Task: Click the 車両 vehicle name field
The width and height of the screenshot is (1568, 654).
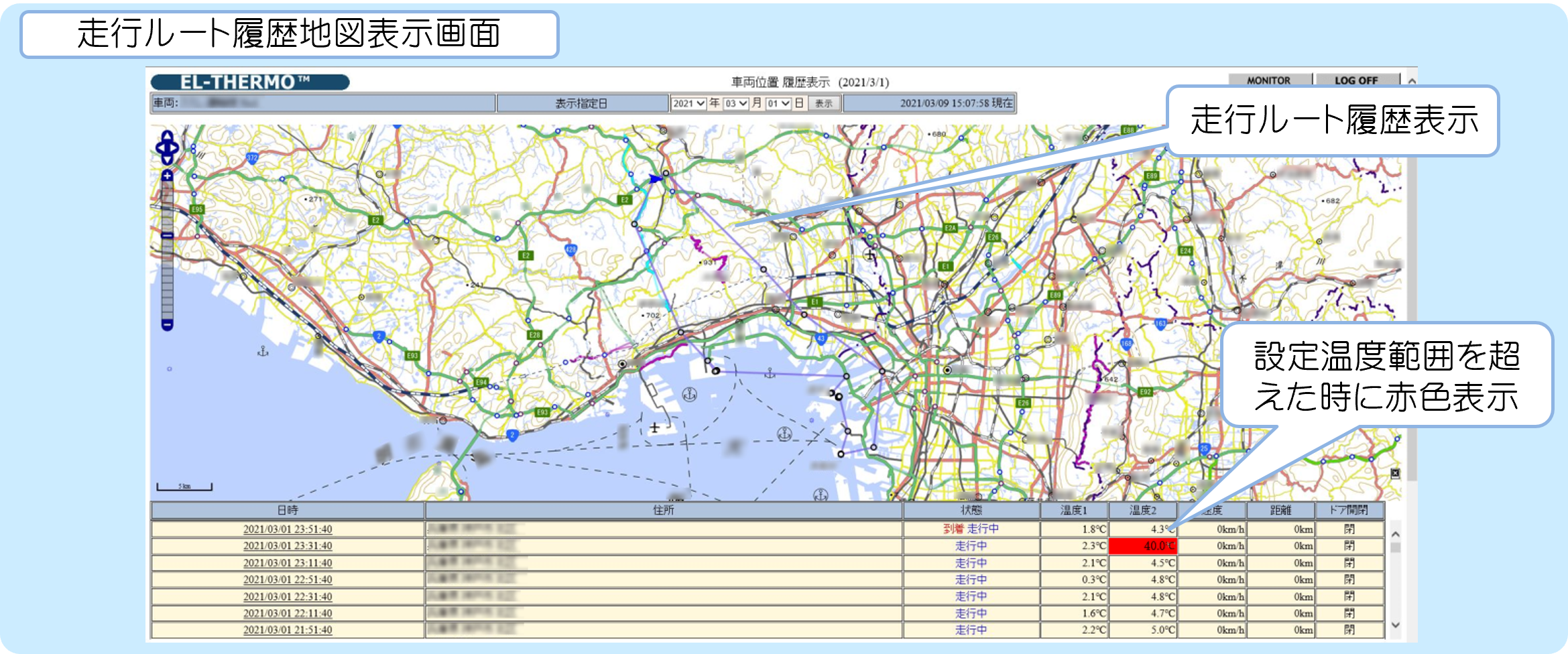Action: tap(323, 103)
